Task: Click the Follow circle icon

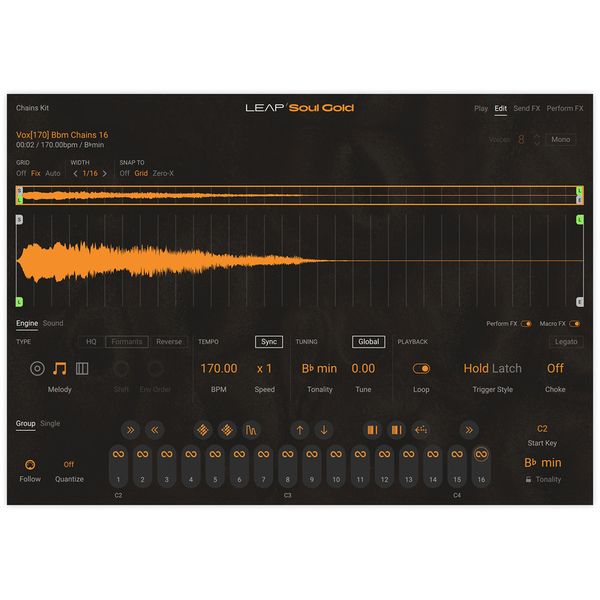Action: pos(30,464)
